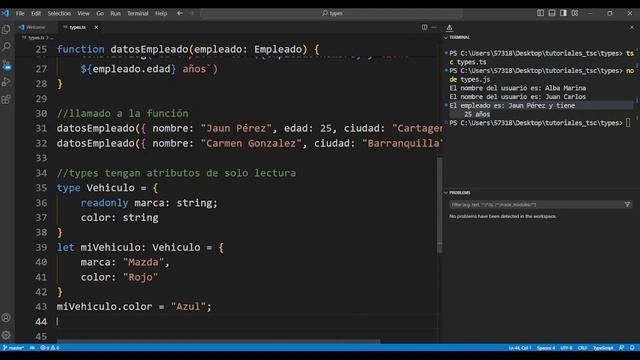Screen dimensions: 640x360
Task: Open the Edit menu
Action: click(x=36, y=13)
